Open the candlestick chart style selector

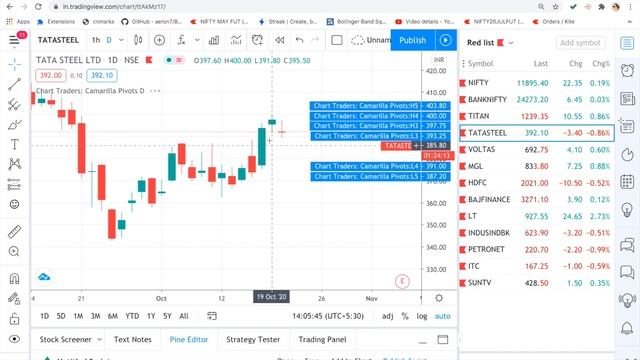(x=138, y=40)
